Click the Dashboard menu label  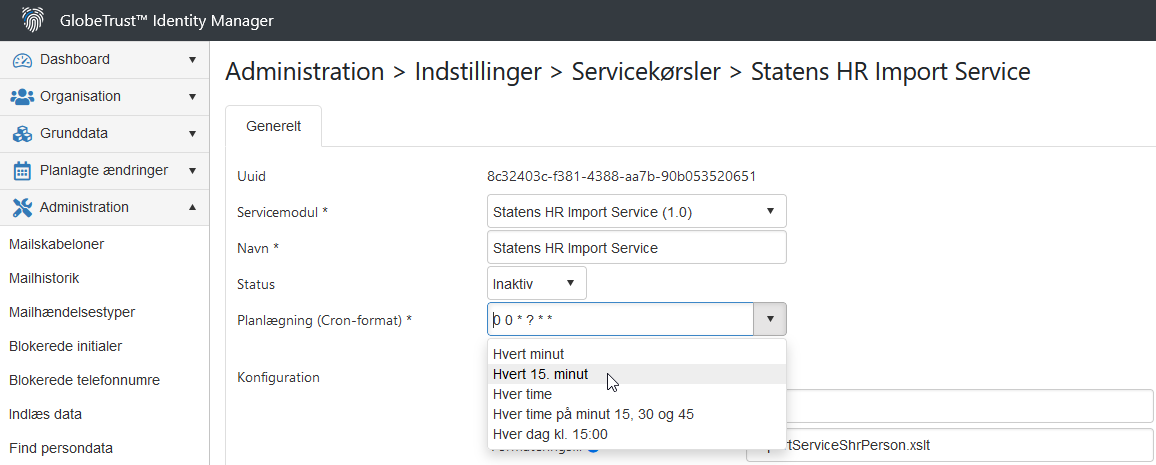pyautogui.click(x=75, y=60)
